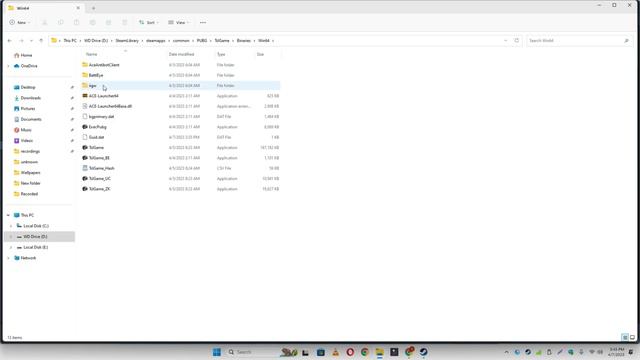
Task: Open the See more (three dots) toolbar menu
Action: (x=203, y=22)
